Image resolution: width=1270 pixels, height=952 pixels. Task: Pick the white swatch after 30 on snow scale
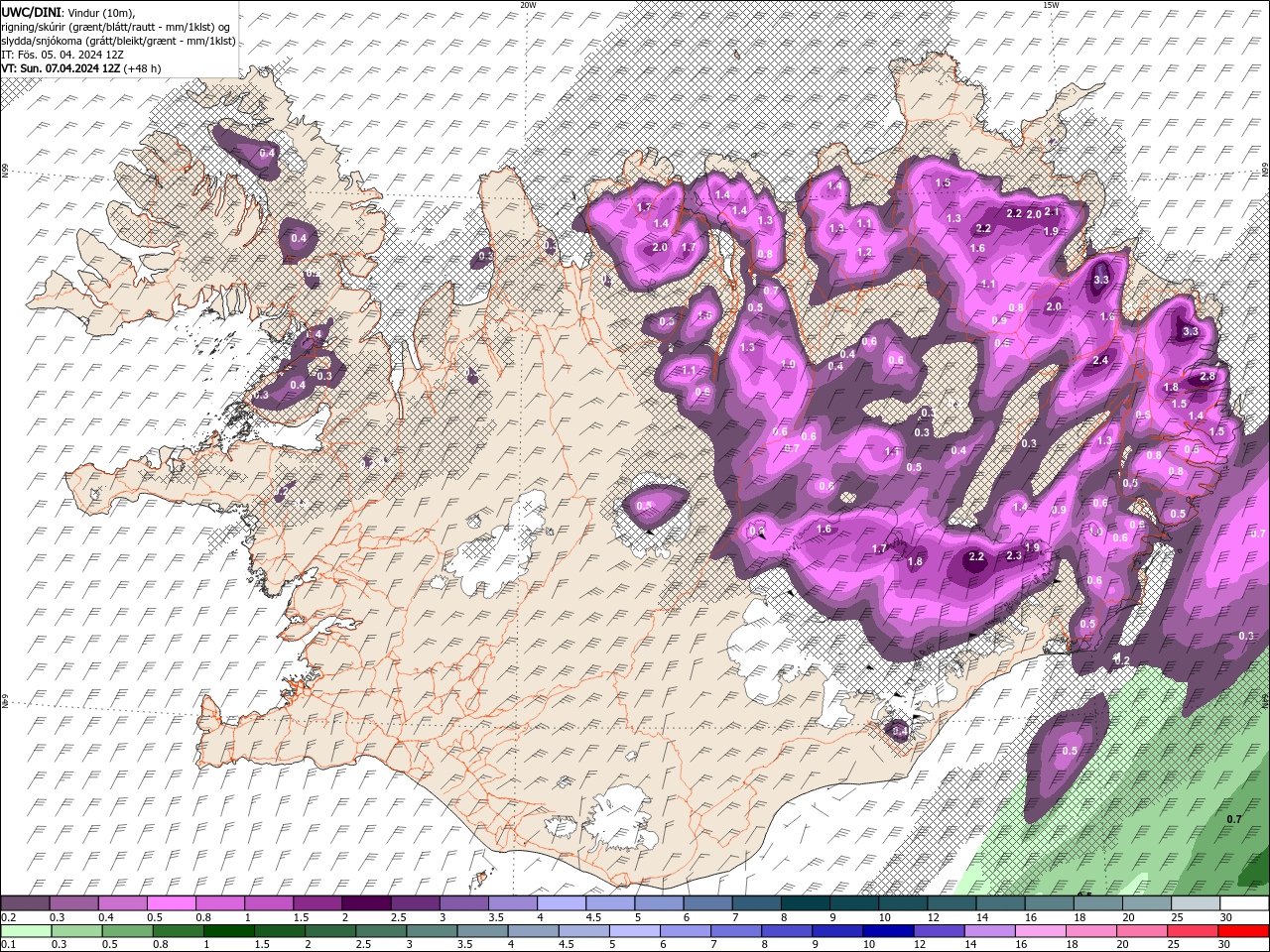point(1245,903)
